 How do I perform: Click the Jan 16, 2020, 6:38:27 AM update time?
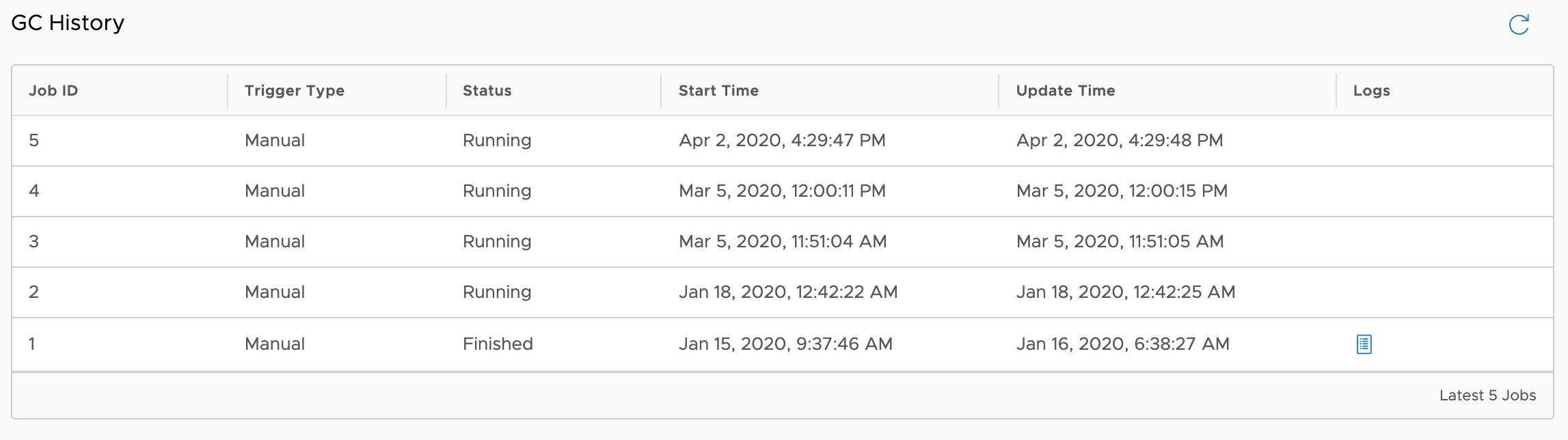click(x=1122, y=344)
